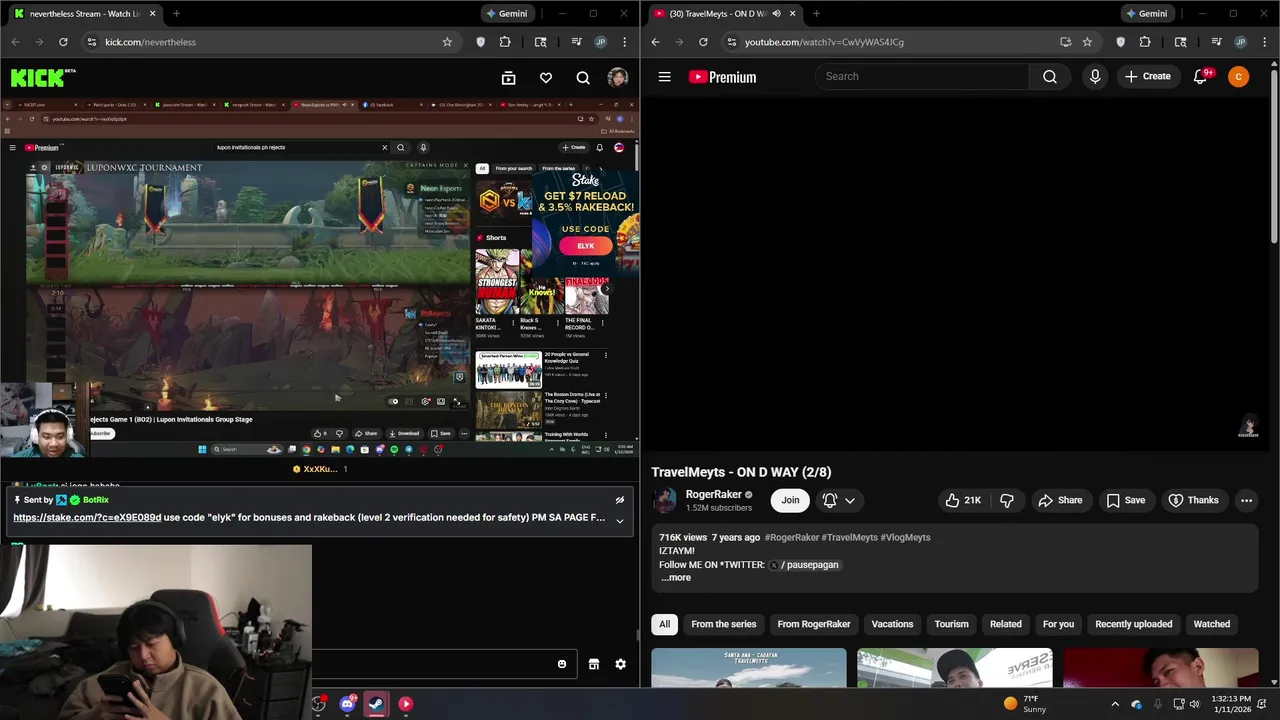The image size is (1280, 720).
Task: Select Tourism chip
Action: 951,624
